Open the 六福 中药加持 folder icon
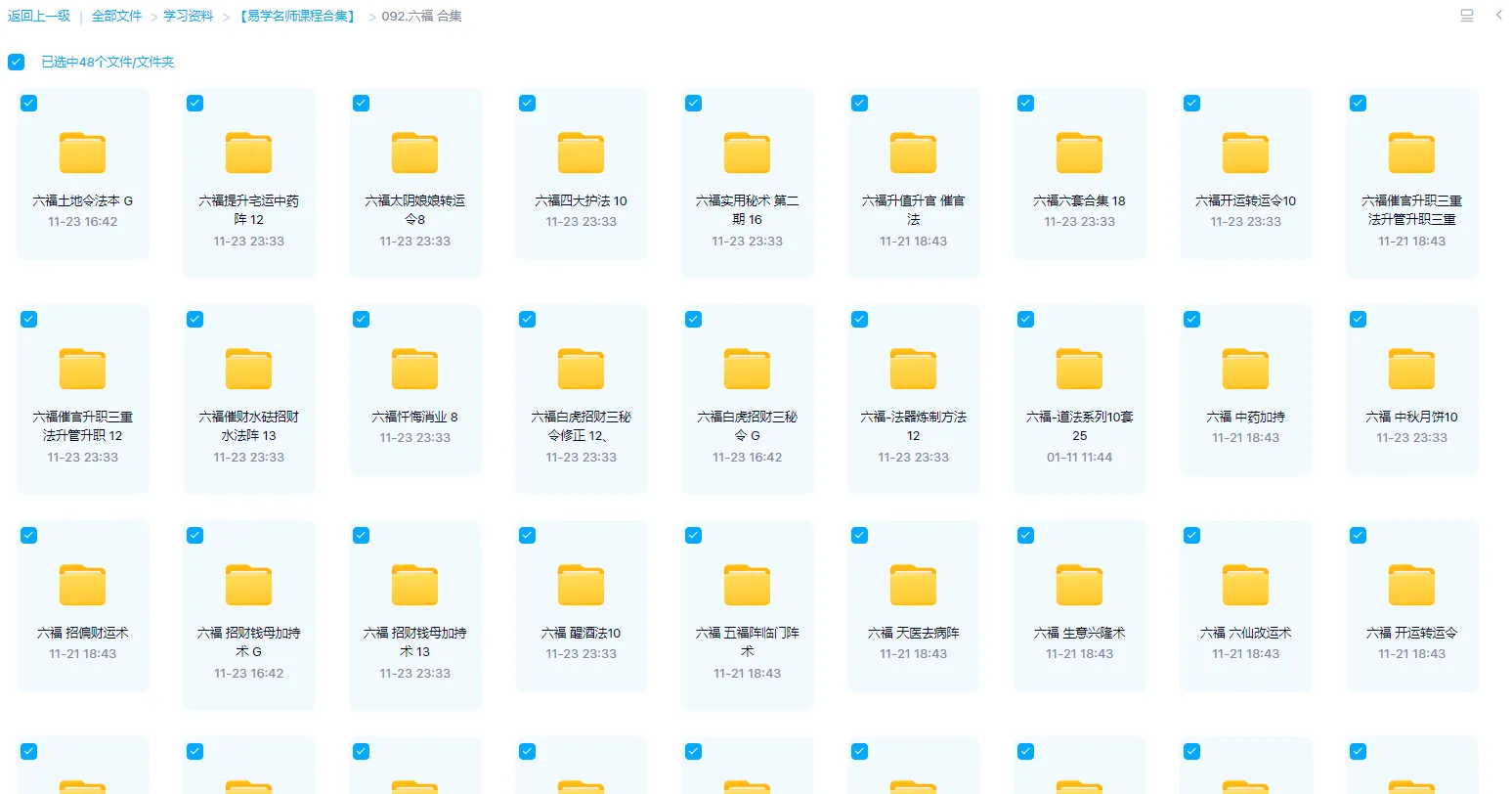 coord(1246,370)
